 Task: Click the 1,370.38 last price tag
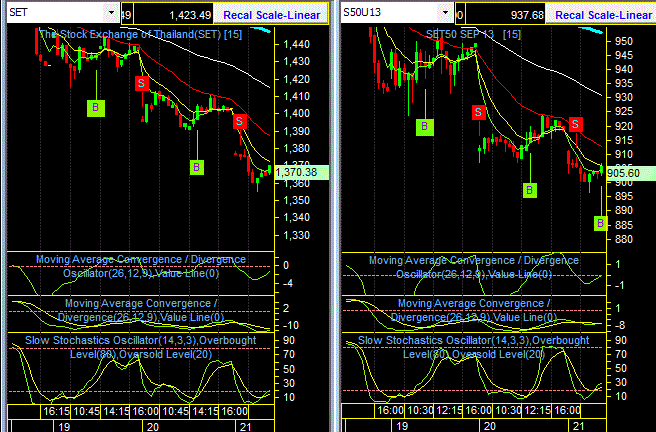click(302, 172)
